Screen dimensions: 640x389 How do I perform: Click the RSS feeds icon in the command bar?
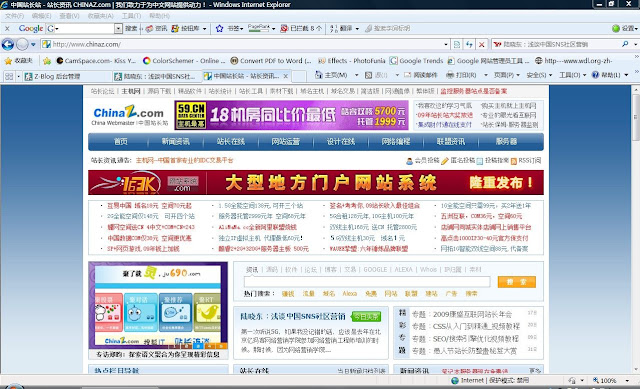[369, 75]
